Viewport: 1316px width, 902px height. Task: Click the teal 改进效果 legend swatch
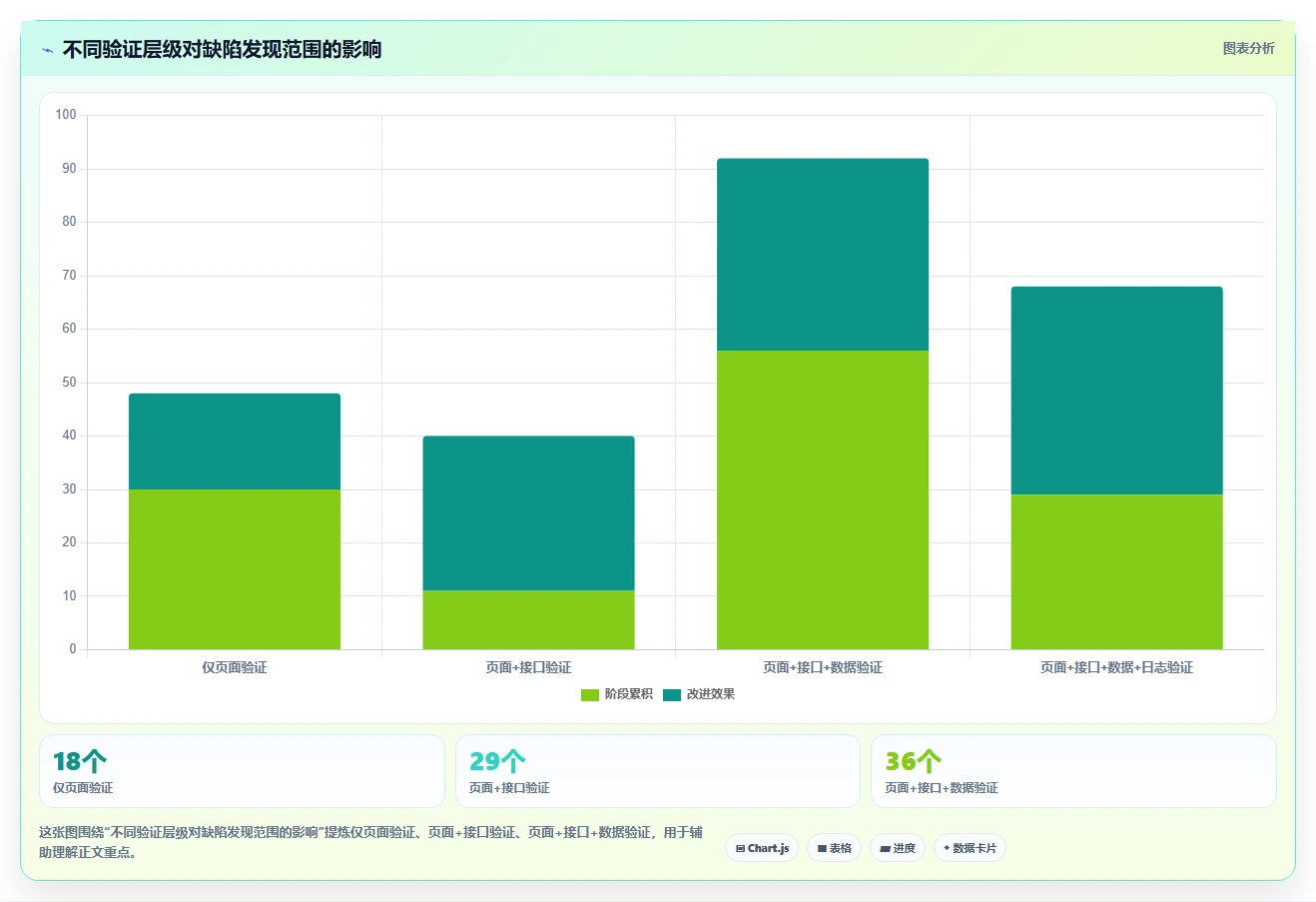pos(672,695)
